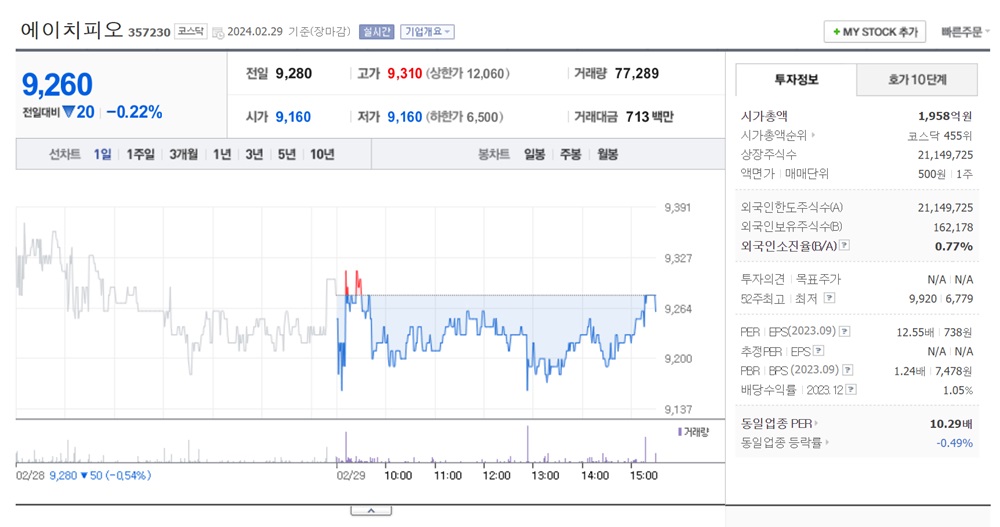1000x527 pixels.
Task: Click the 동일업종 등락률 value -0.49%
Action: click(x=955, y=443)
